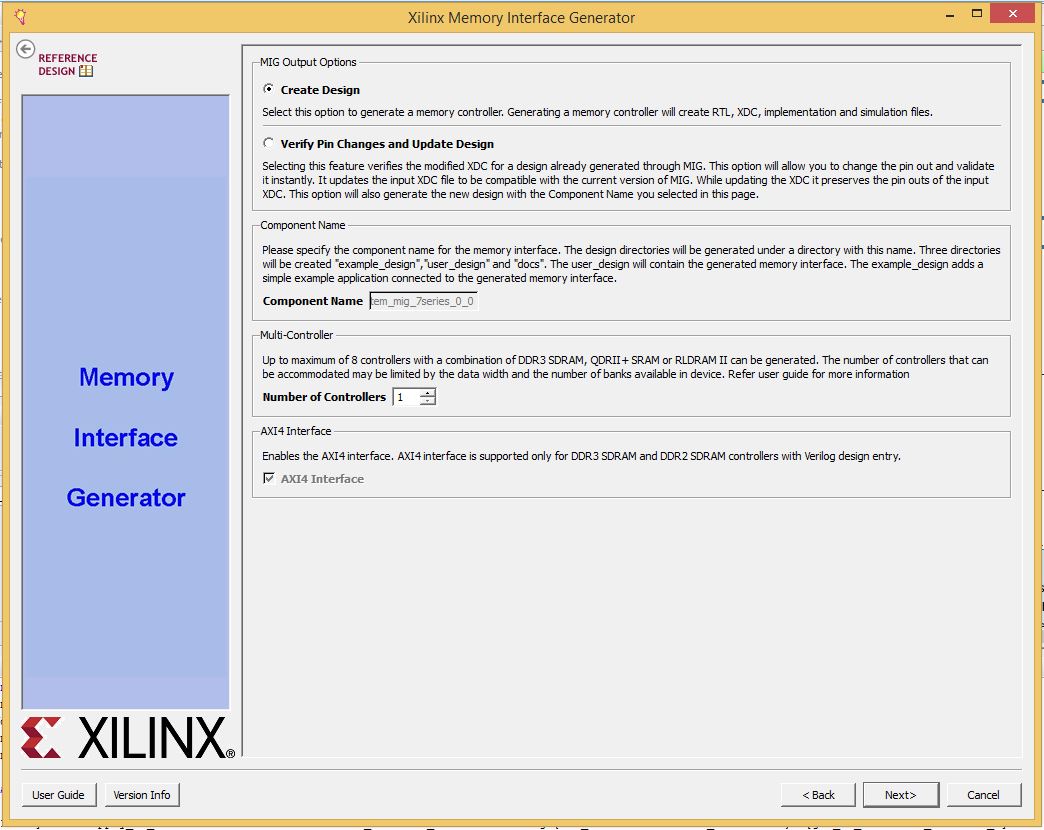Open the User Guide
Screen dimensions: 1044x830
pos(59,795)
